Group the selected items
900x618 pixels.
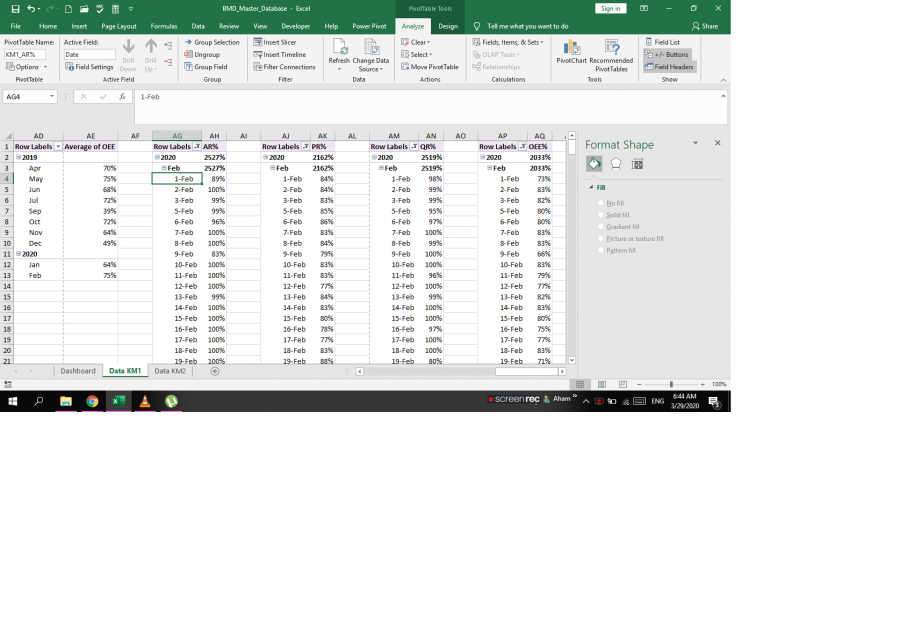tap(212, 42)
